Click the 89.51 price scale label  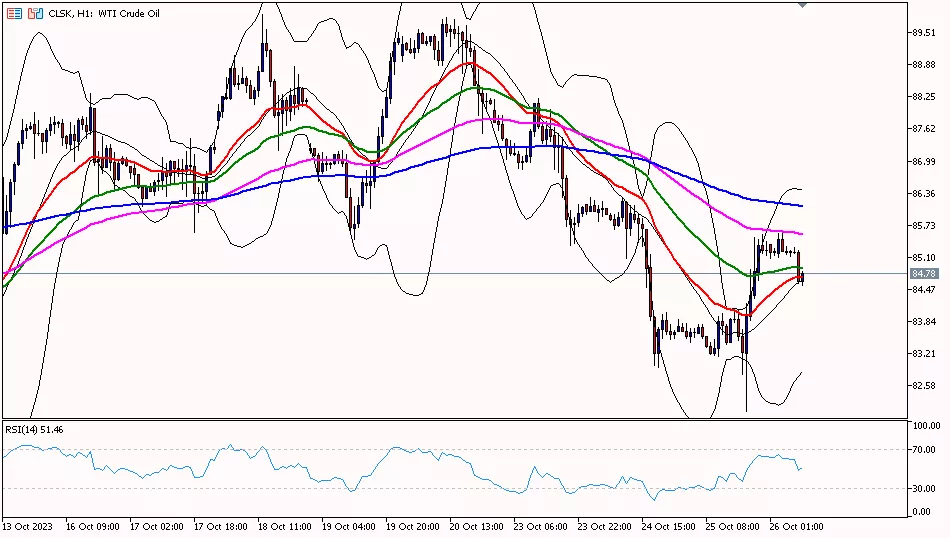click(924, 33)
